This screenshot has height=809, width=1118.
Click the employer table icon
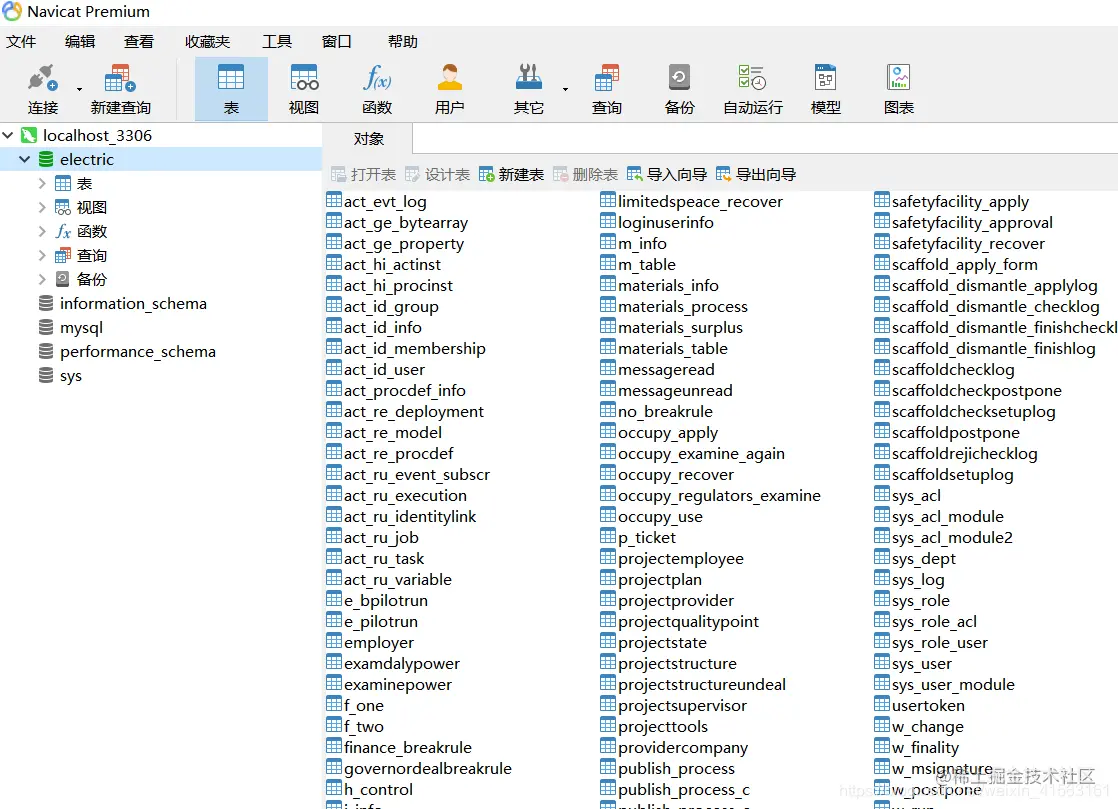334,641
